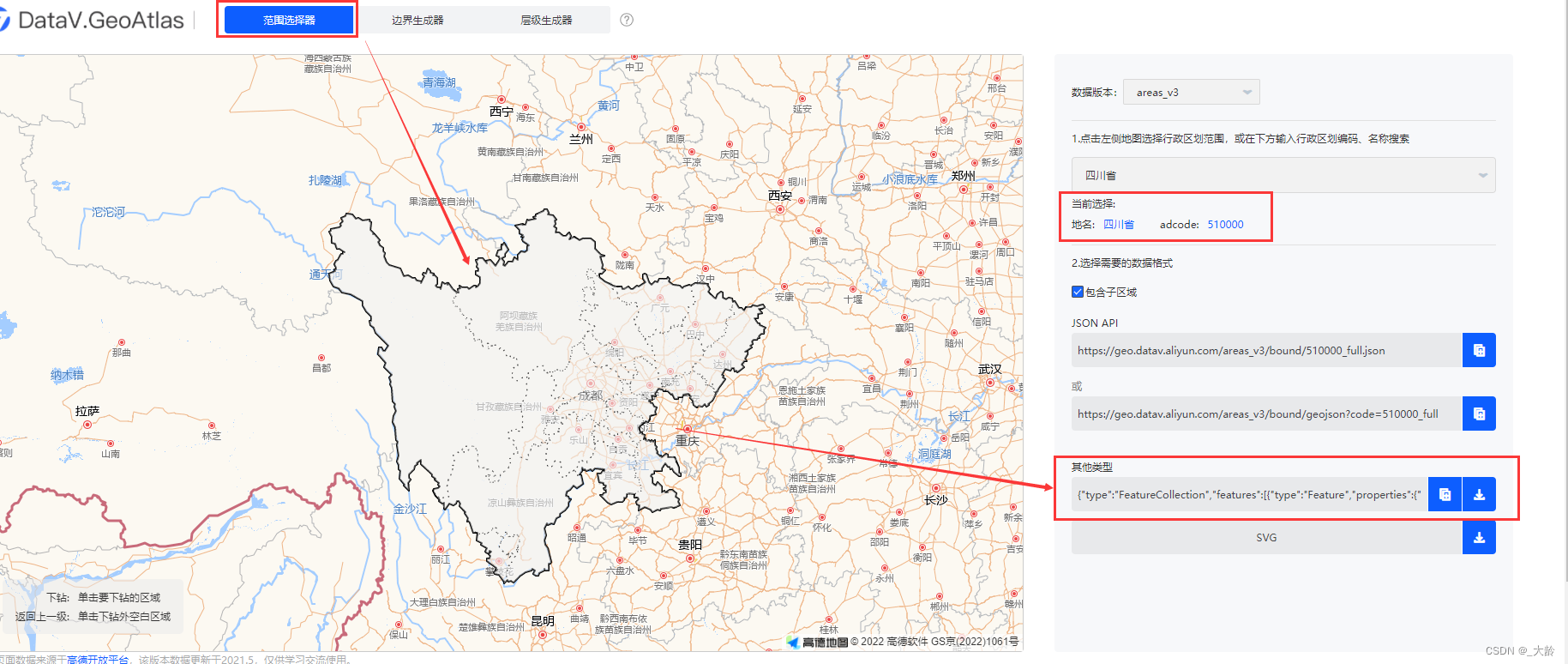Click 甘孜藏族自治州 region in Sichuan

click(x=509, y=407)
